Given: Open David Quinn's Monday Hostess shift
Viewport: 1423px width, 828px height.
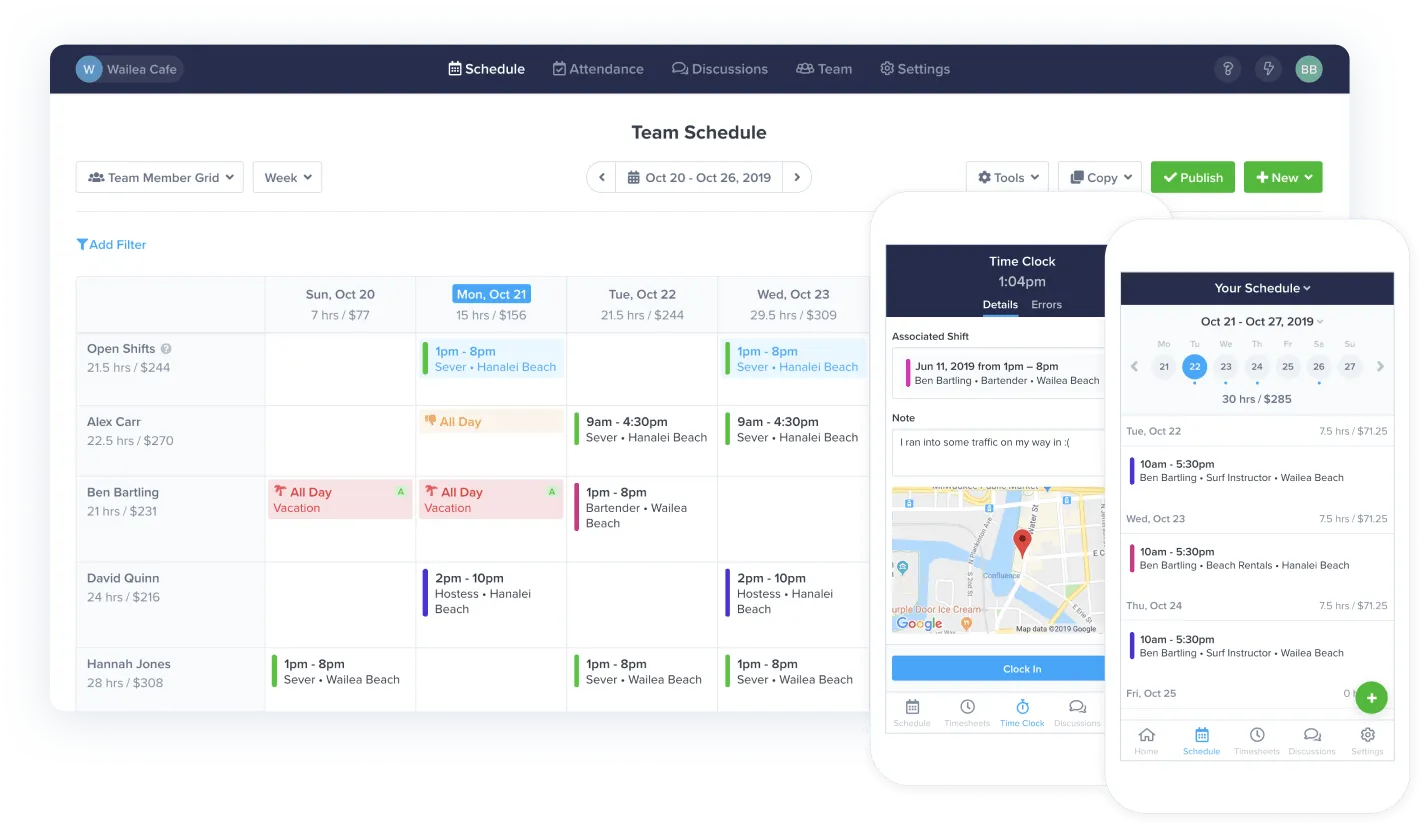Looking at the screenshot, I should (491, 593).
